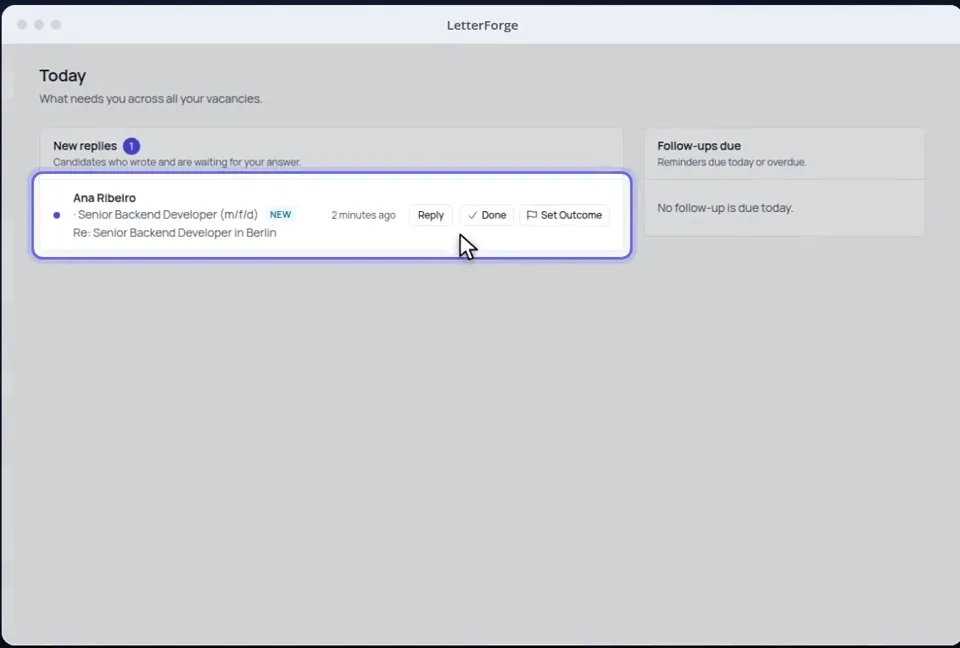960x648 pixels.
Task: Click the 'Today' page heading
Action: pyautogui.click(x=62, y=76)
